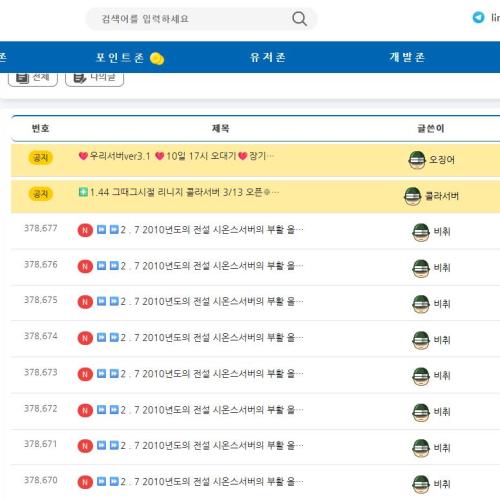Click author avatar in row 378,675
The width and height of the screenshot is (500, 500).
coord(421,304)
